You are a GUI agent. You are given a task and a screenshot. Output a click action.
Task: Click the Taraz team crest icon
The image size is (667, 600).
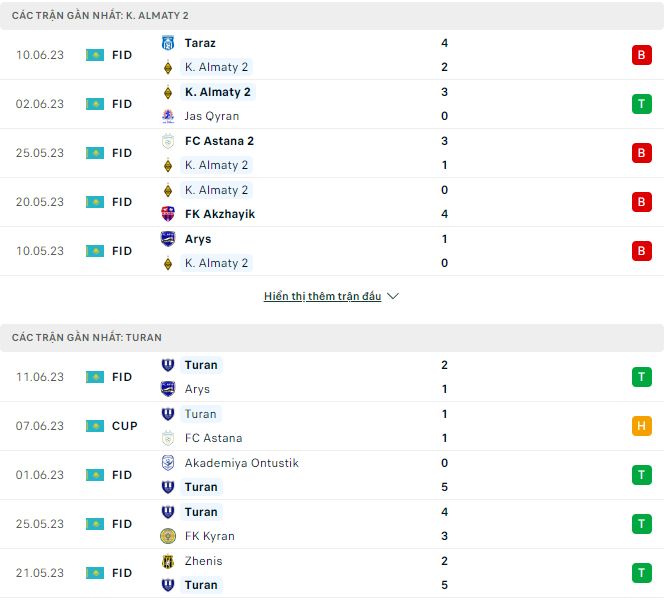tap(168, 43)
